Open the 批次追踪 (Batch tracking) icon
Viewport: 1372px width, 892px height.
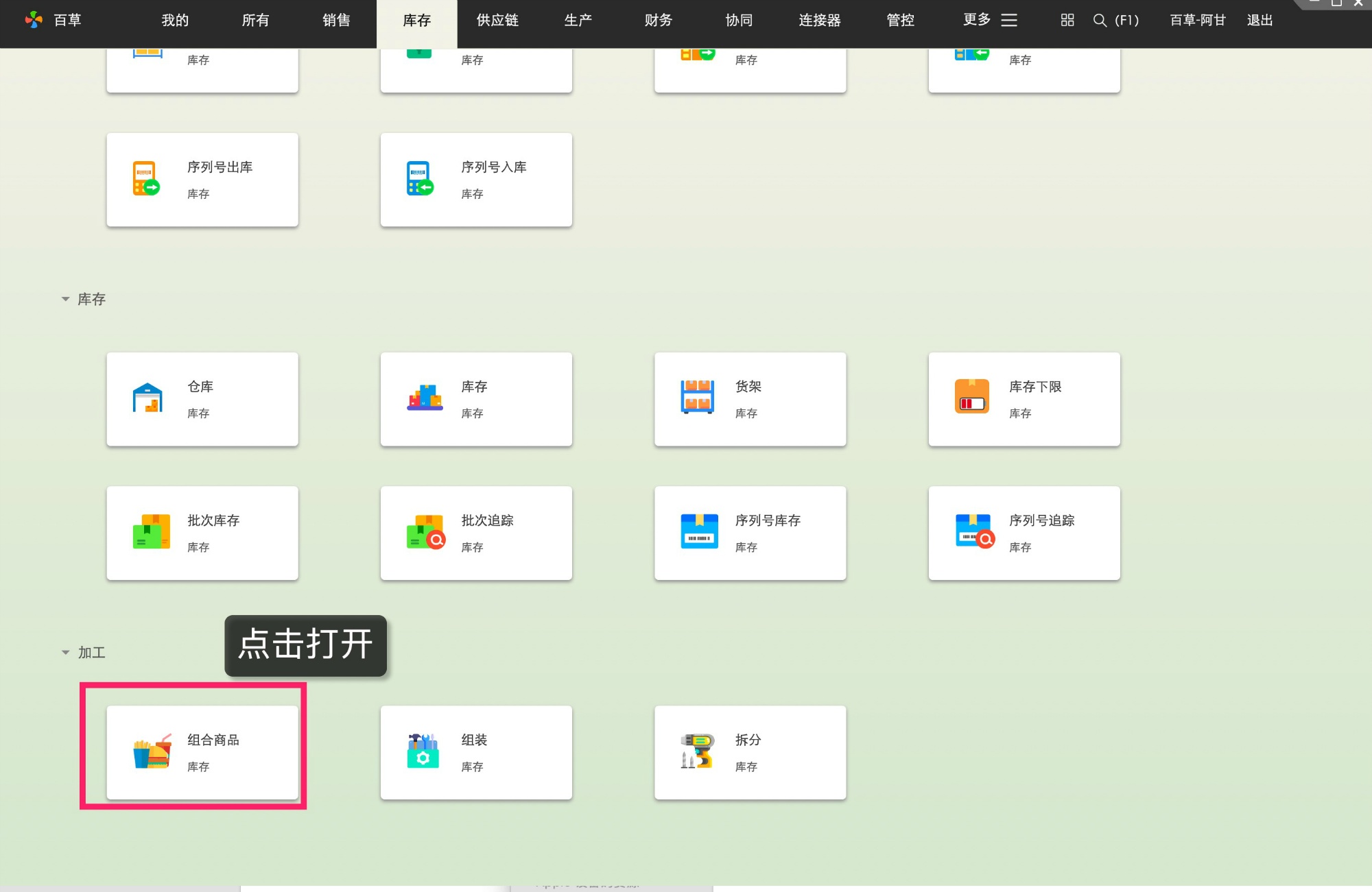click(424, 532)
